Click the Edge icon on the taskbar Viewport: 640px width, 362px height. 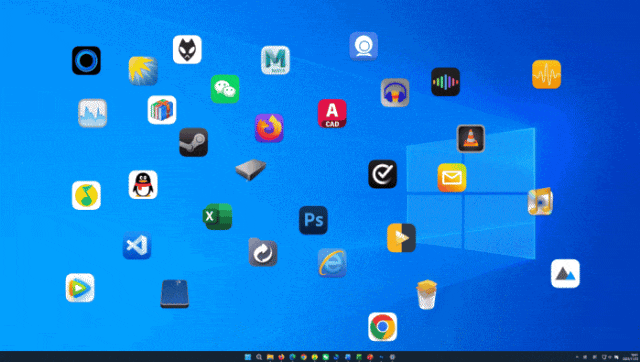(292, 357)
